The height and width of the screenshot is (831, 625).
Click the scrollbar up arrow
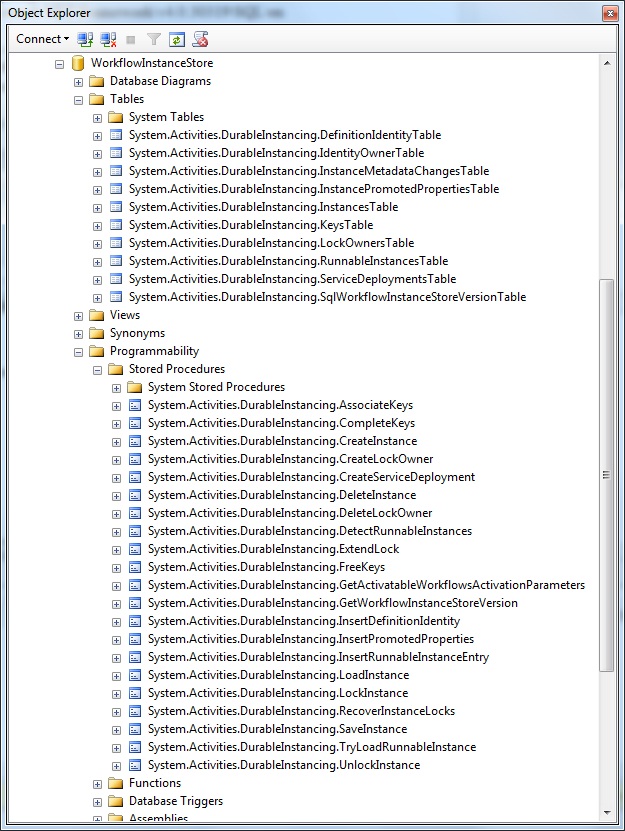coord(607,63)
